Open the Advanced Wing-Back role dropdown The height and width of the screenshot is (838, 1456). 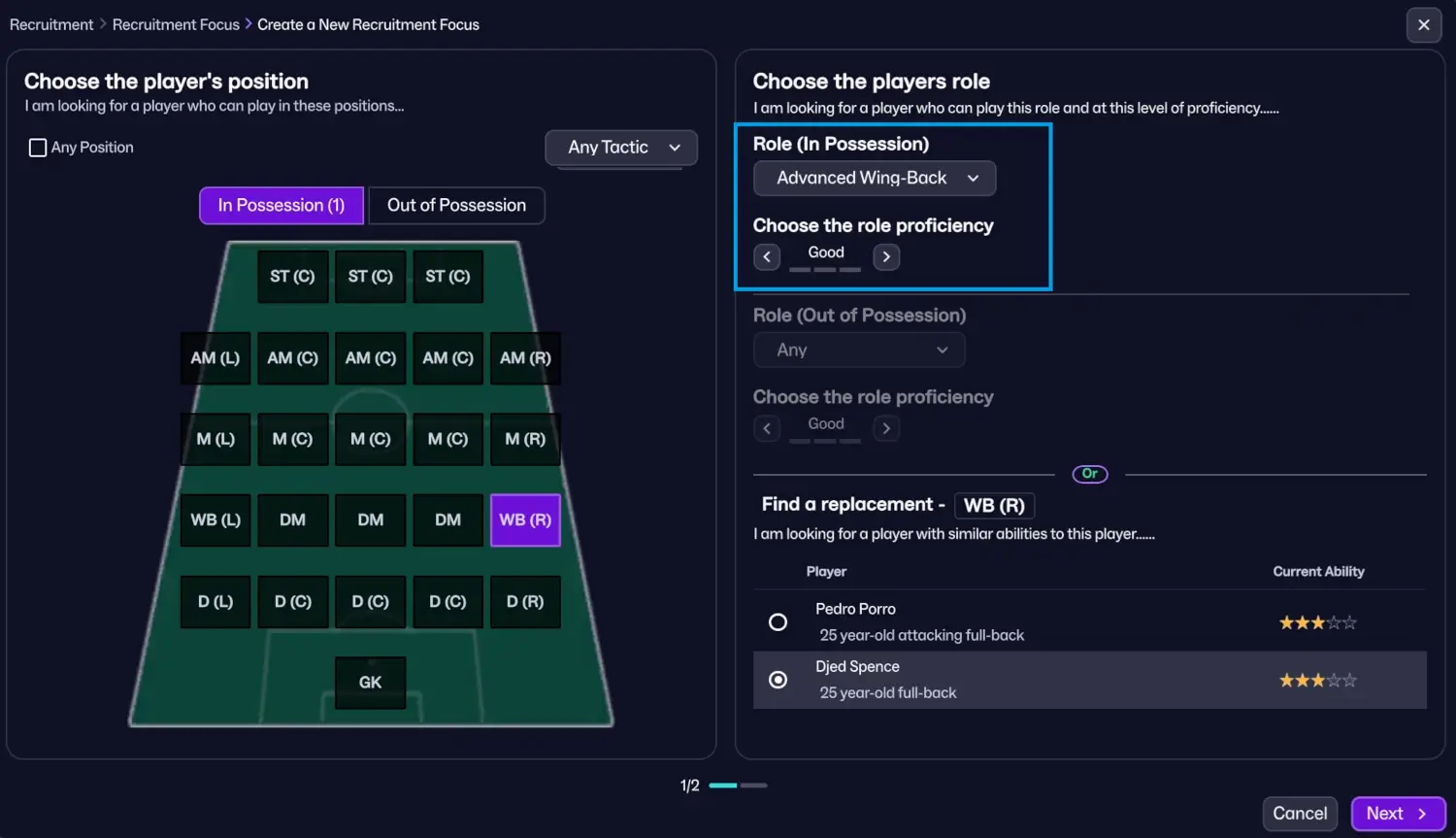click(x=875, y=179)
